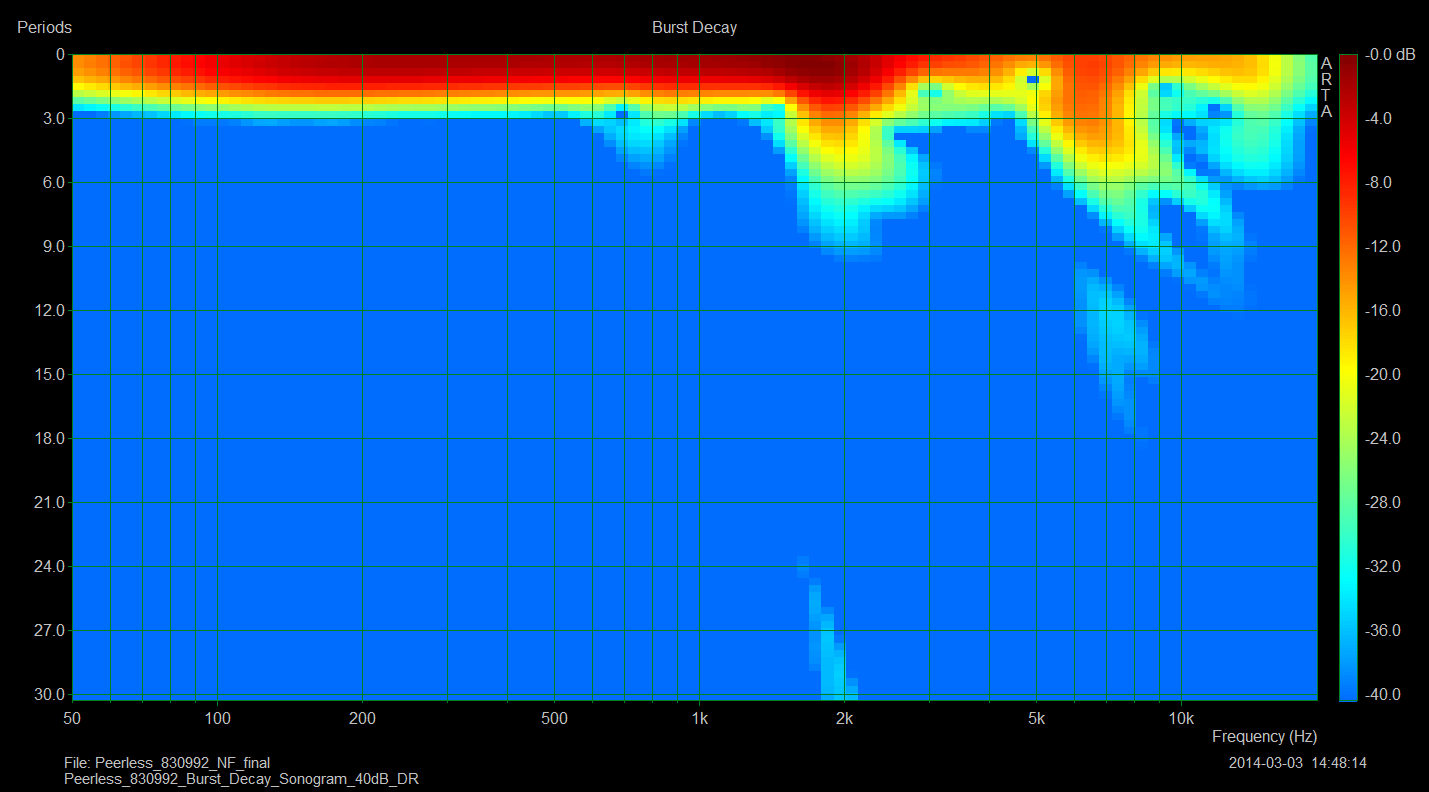Click the 2014-03-03 14:48:14 timestamp
The height and width of the screenshot is (792, 1429).
pos(1297,763)
